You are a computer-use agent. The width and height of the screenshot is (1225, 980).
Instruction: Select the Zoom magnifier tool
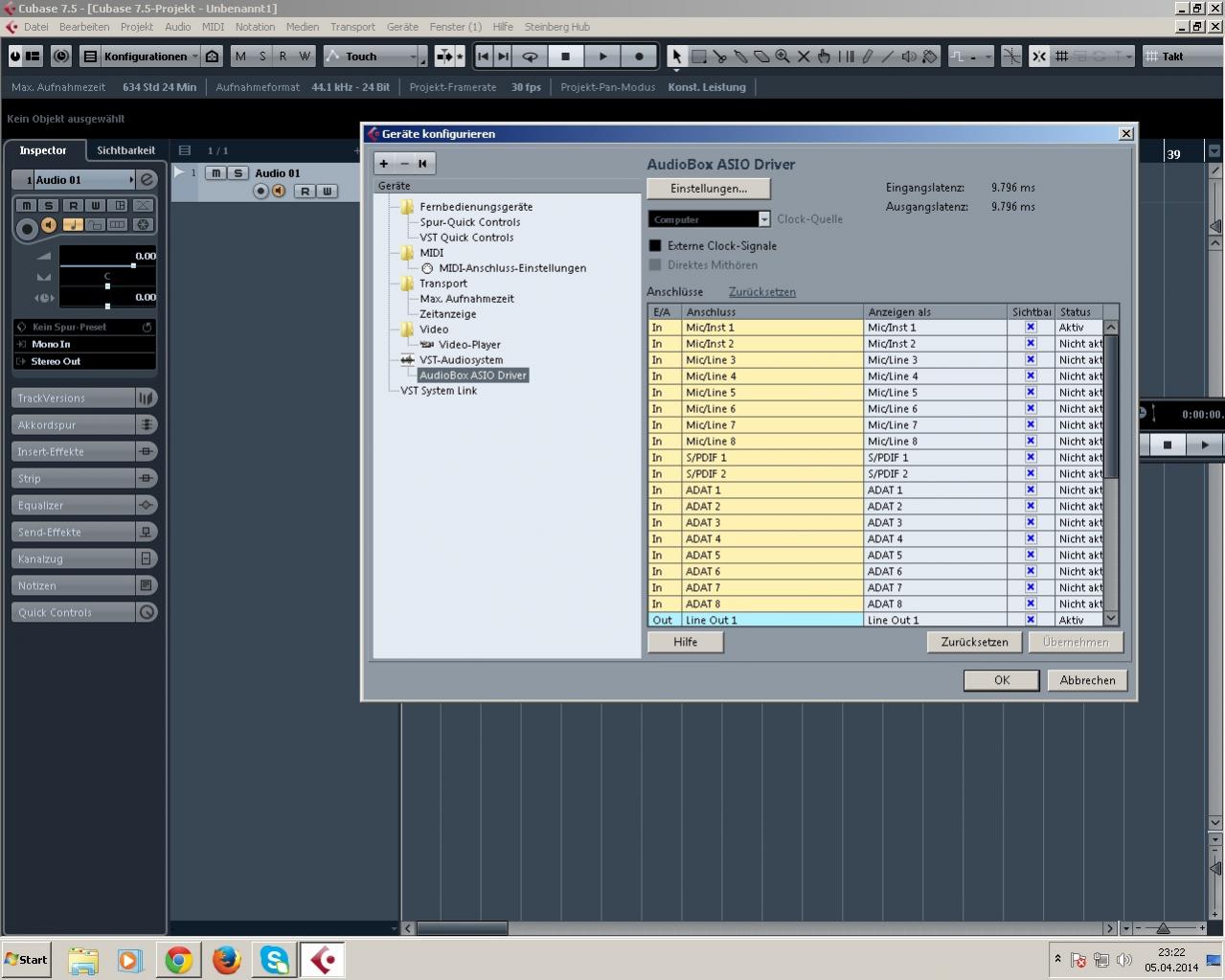783,57
